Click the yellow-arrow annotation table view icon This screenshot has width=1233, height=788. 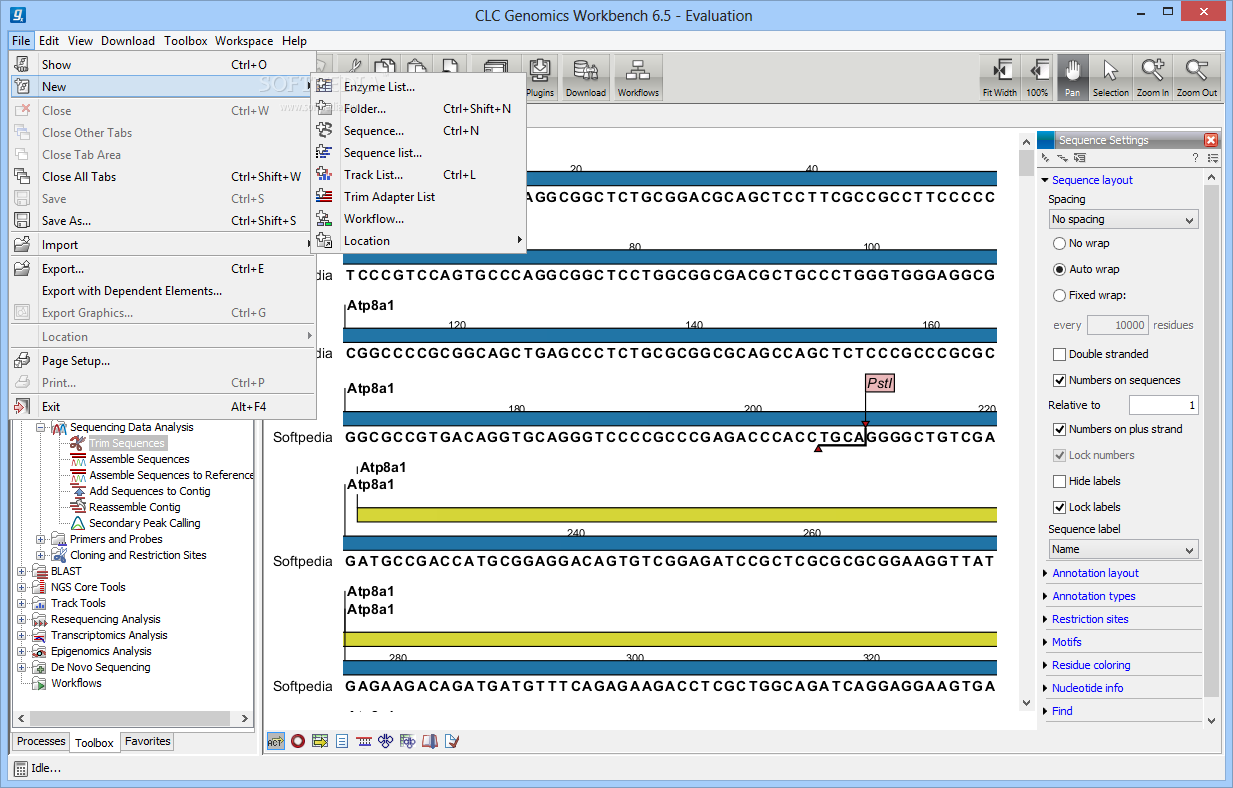[320, 741]
